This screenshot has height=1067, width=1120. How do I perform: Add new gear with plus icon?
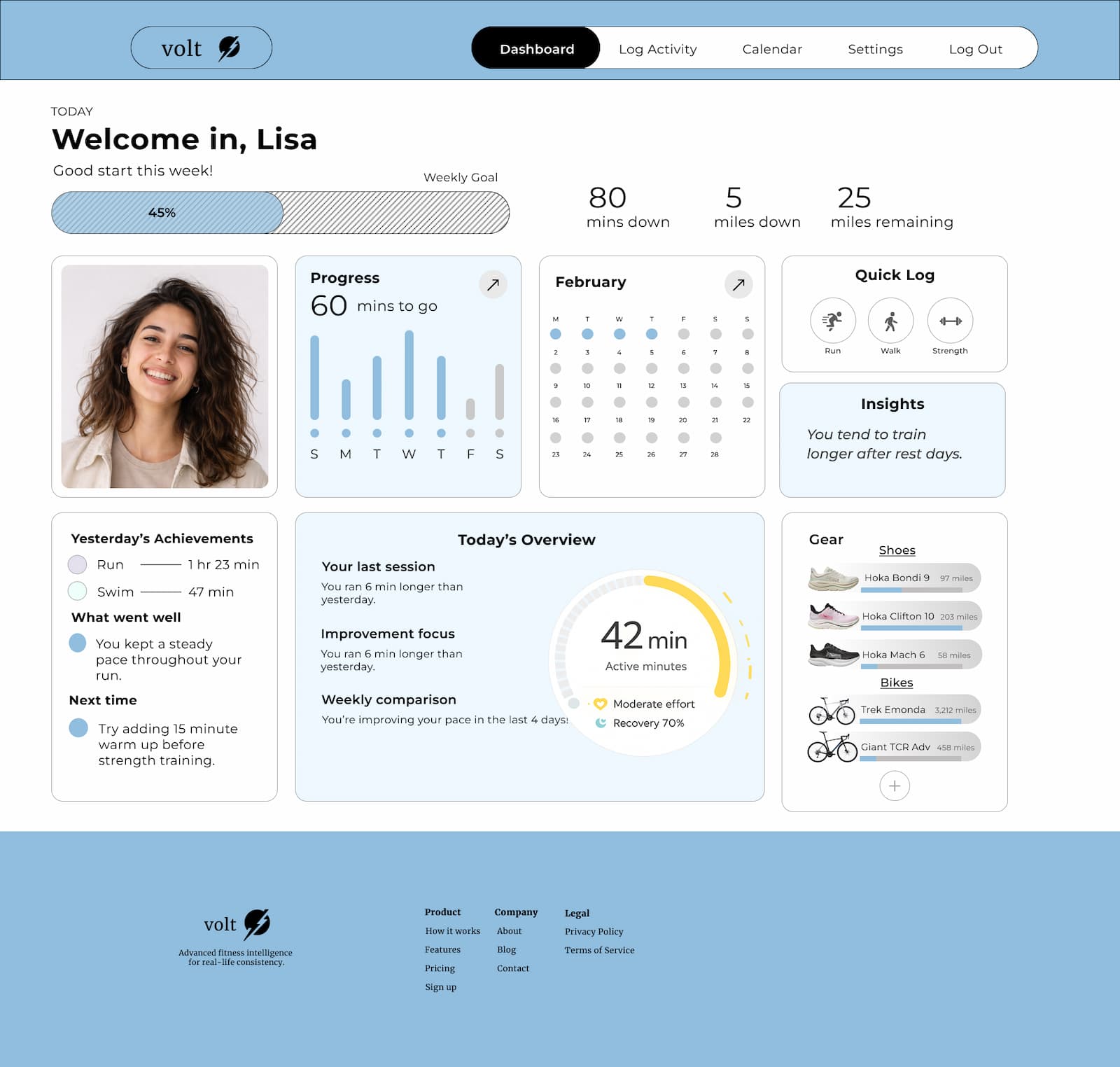(x=894, y=786)
